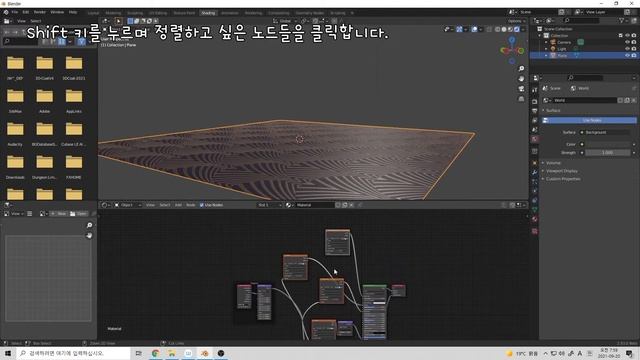Screen dimensions: 640x360
Task: Select rendered viewport shading mode
Action: [x=517, y=29]
